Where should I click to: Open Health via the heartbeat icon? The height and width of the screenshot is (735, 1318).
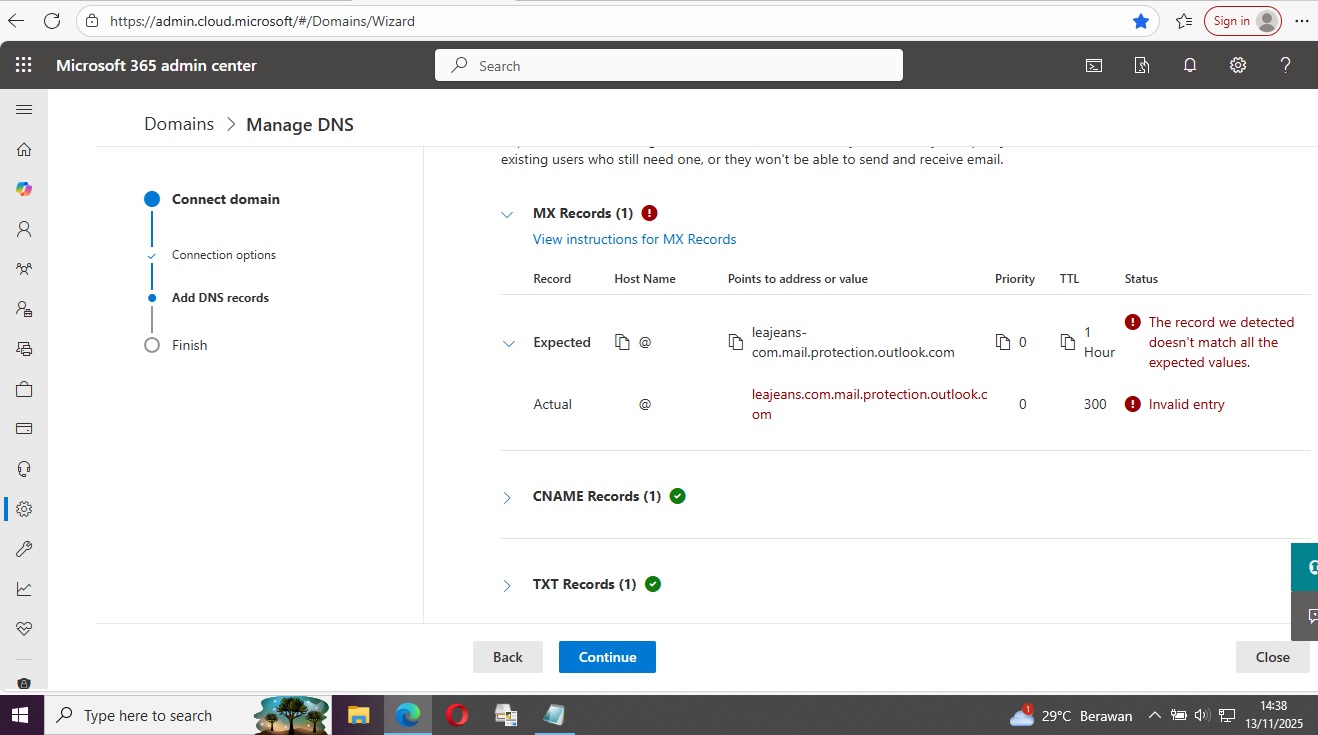coord(23,628)
